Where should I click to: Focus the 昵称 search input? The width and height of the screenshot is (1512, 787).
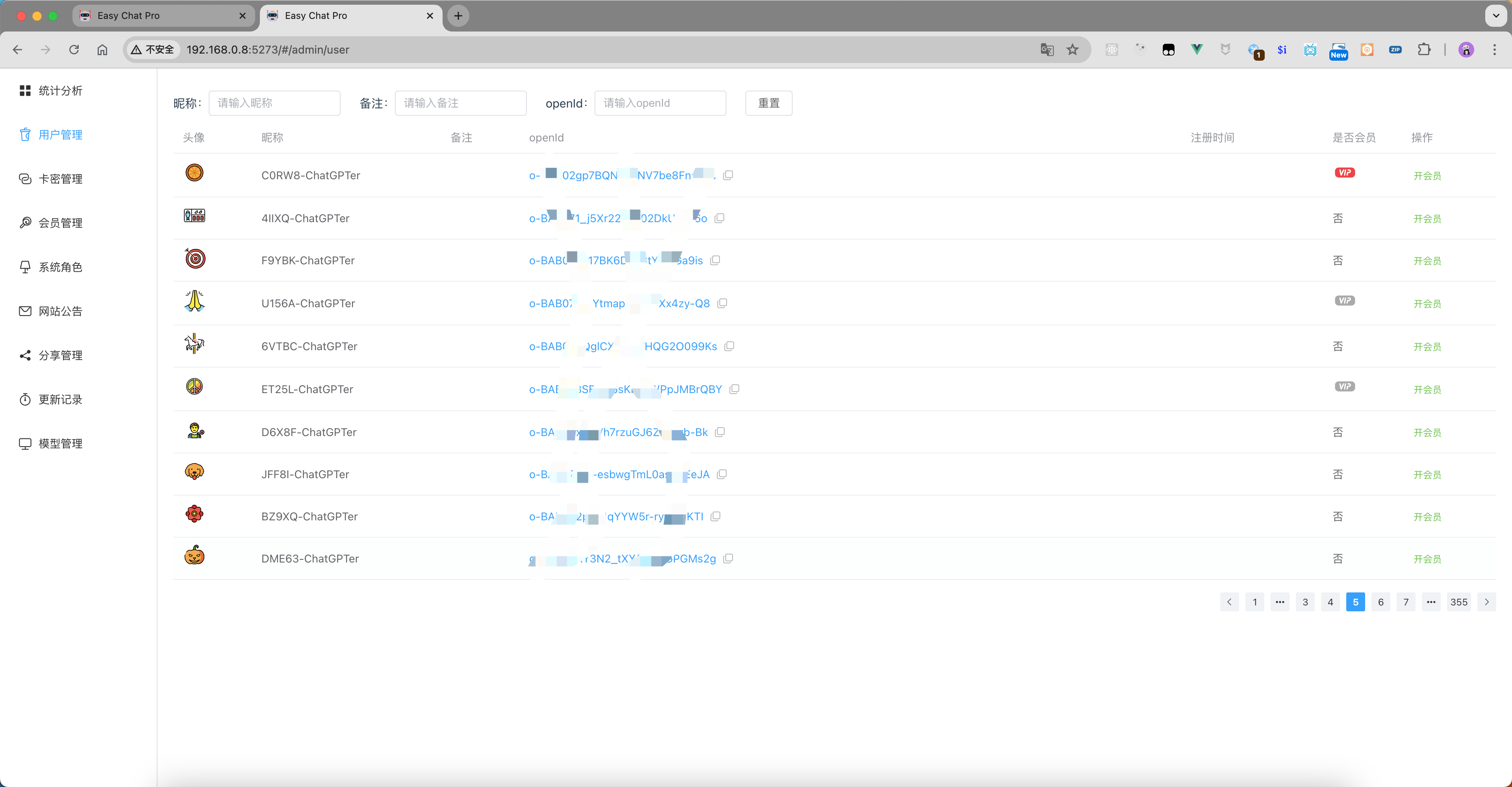pyautogui.click(x=274, y=103)
